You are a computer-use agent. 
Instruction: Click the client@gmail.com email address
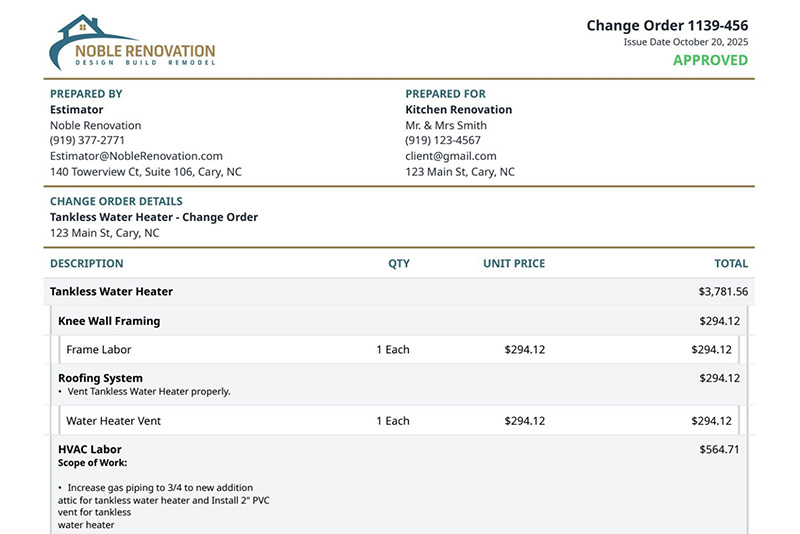click(x=451, y=156)
